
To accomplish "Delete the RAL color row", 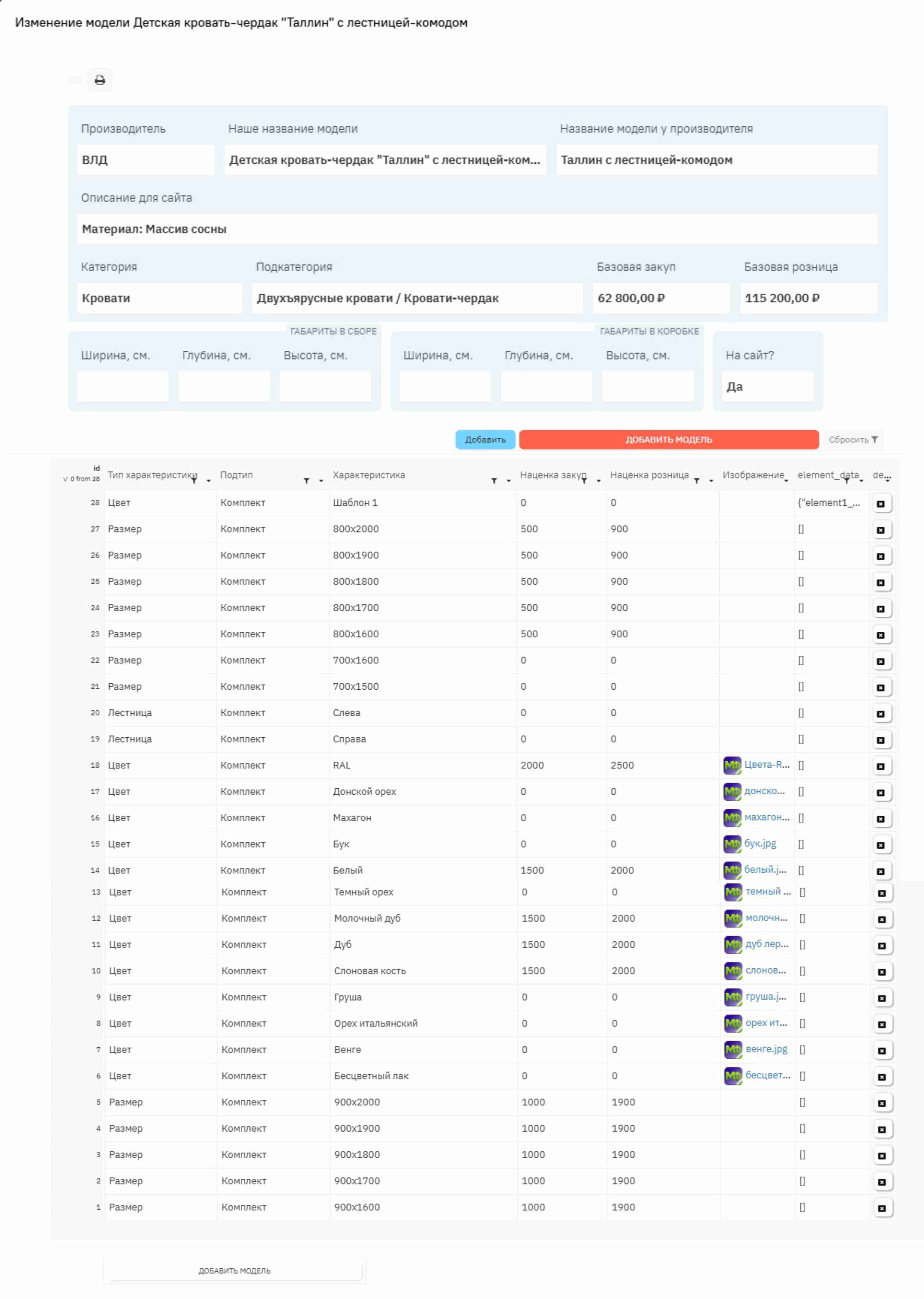I will point(880,766).
